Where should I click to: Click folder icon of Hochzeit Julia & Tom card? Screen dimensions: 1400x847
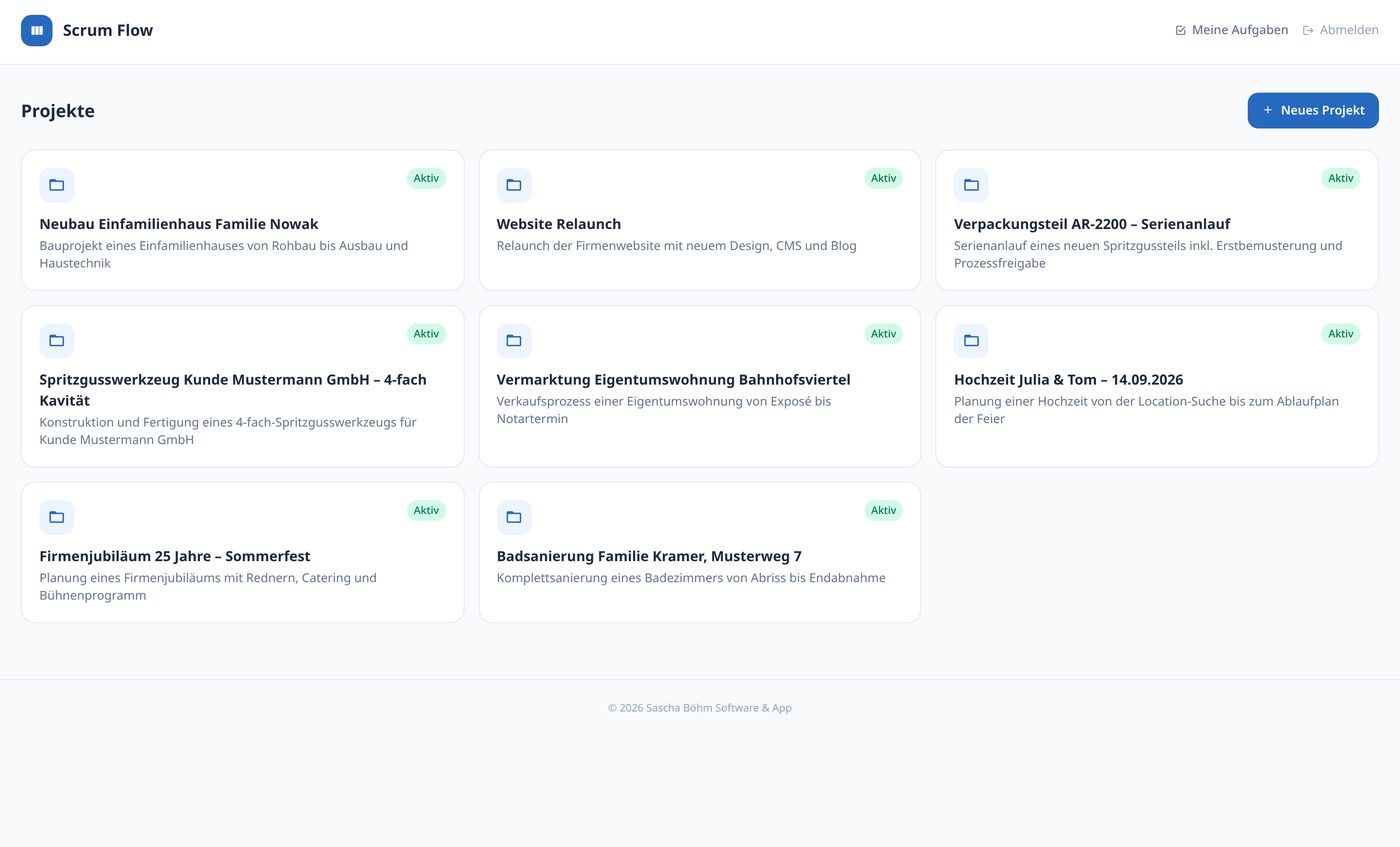click(971, 341)
